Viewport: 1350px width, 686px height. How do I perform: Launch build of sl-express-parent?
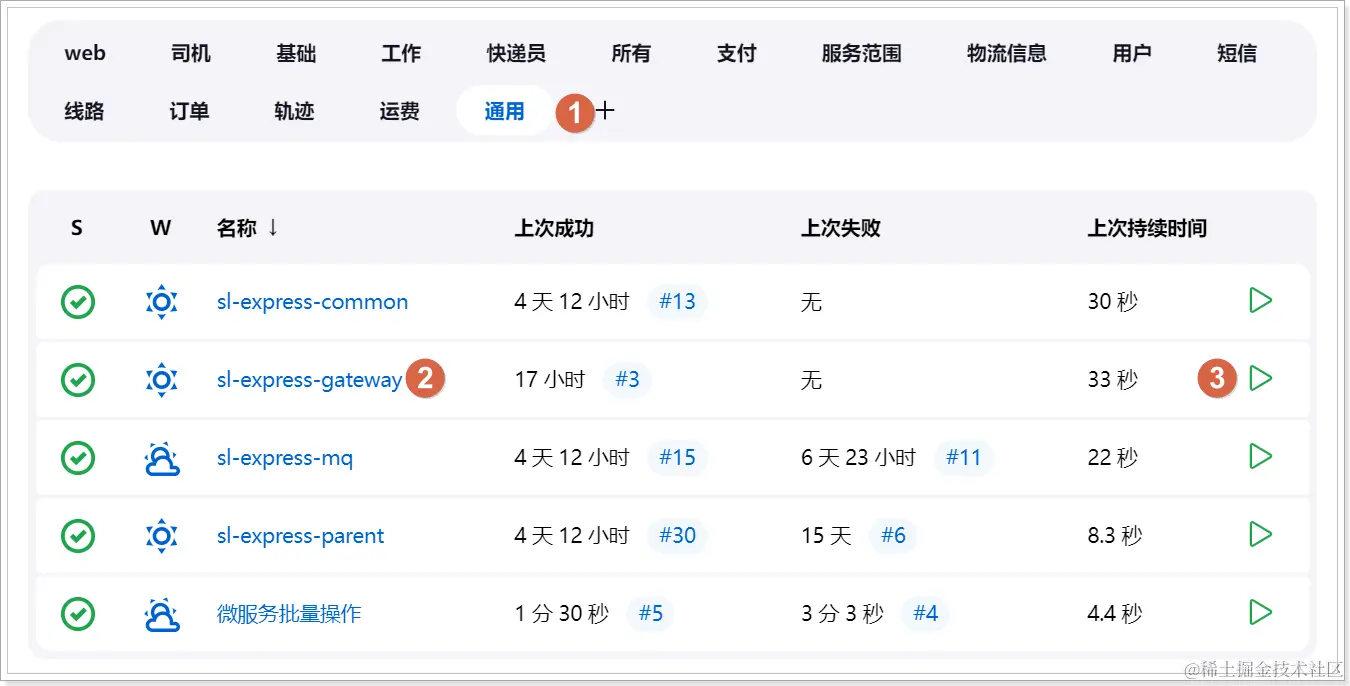(1261, 534)
